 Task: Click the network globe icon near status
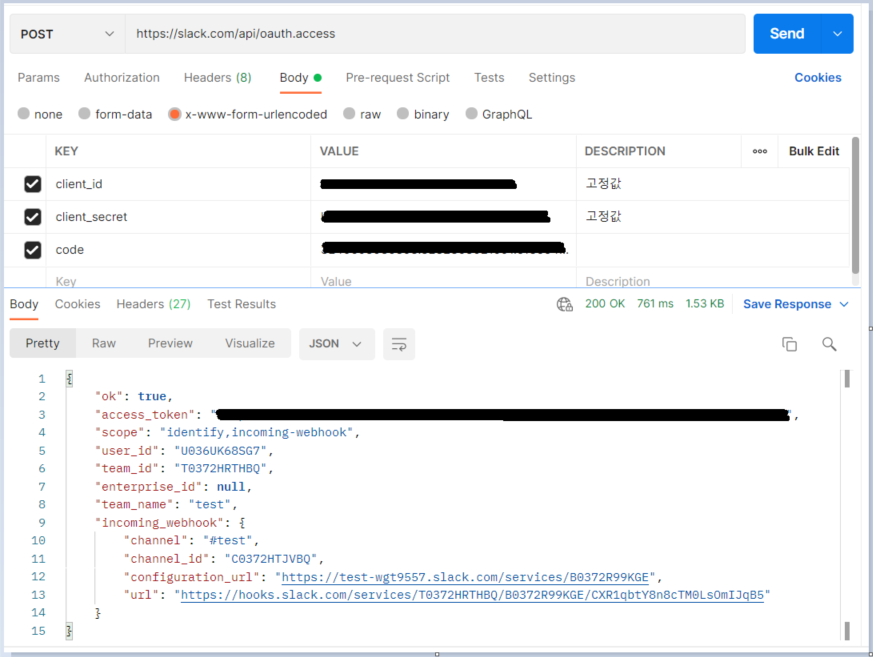565,304
